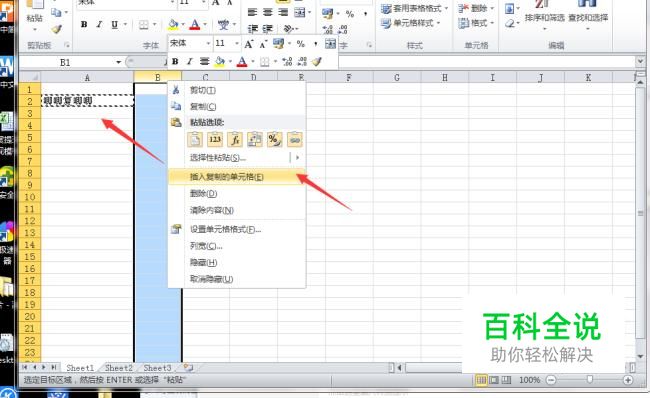
Task: Select 剪切(T) from the context menu
Action: click(237, 90)
